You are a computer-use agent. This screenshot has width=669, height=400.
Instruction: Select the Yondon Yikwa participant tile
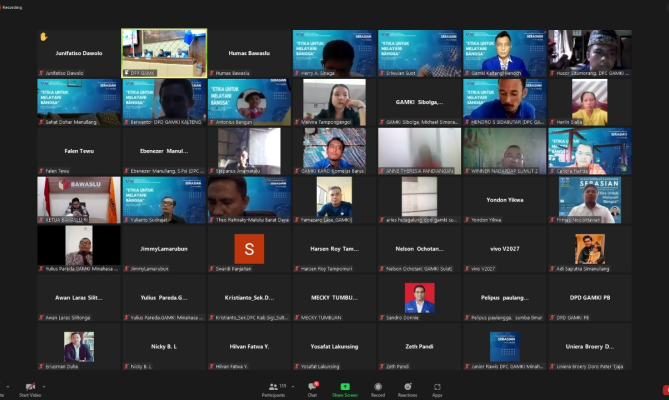tap(503, 199)
